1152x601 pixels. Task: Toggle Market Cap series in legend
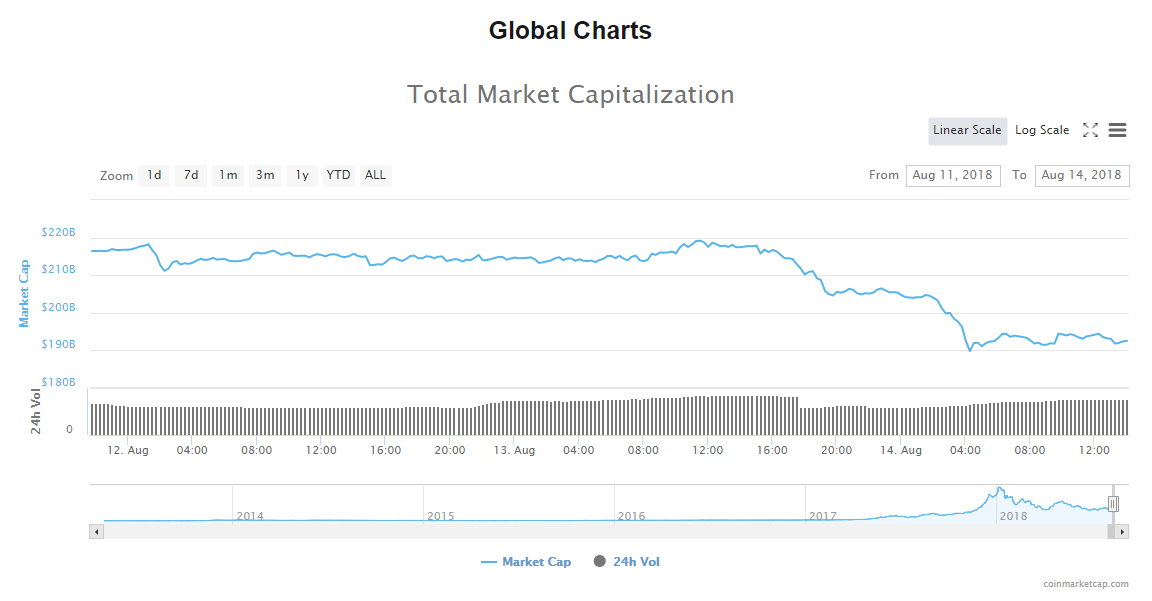(526, 562)
